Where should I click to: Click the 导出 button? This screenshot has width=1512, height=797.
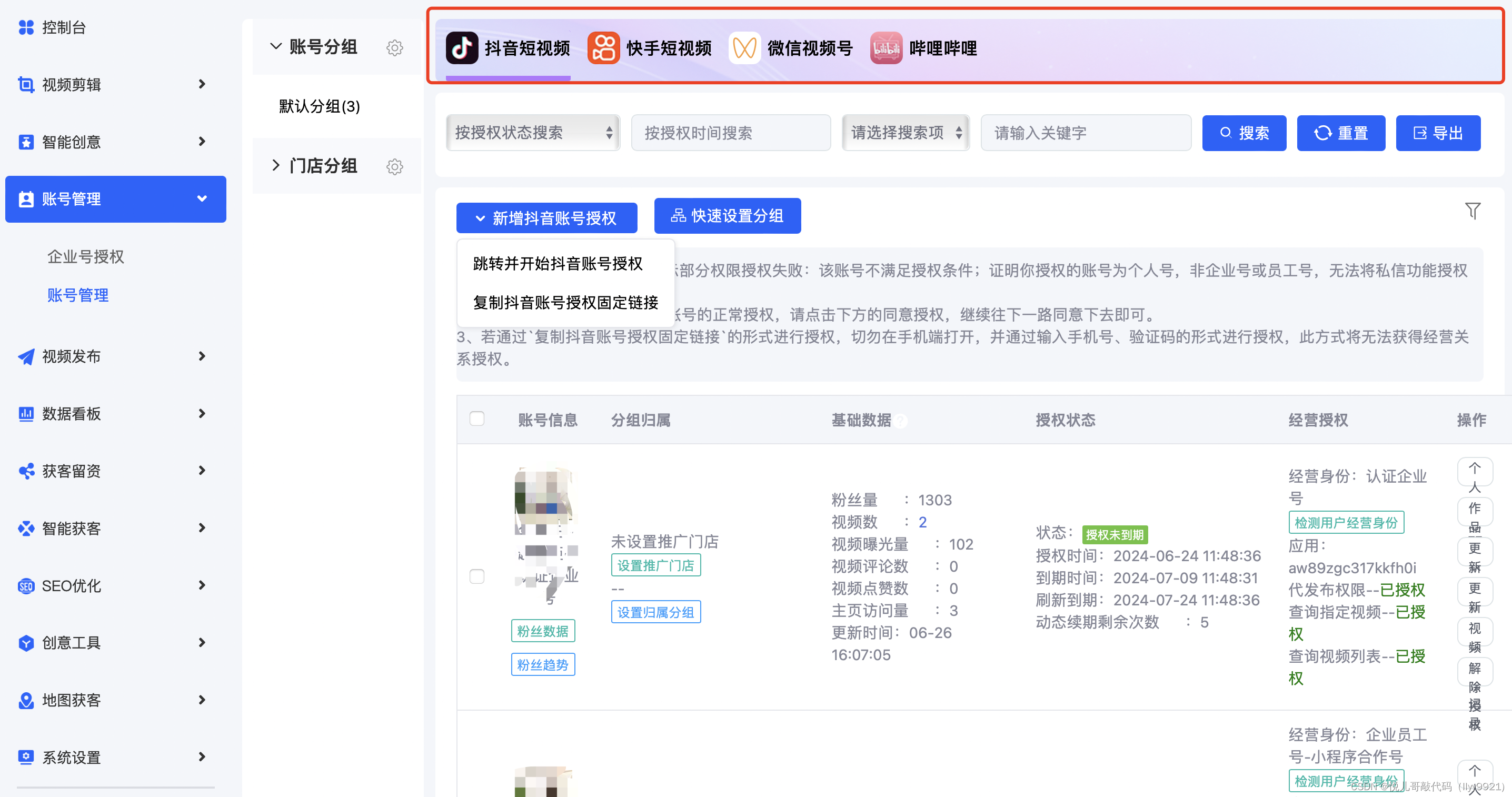pyautogui.click(x=1438, y=133)
